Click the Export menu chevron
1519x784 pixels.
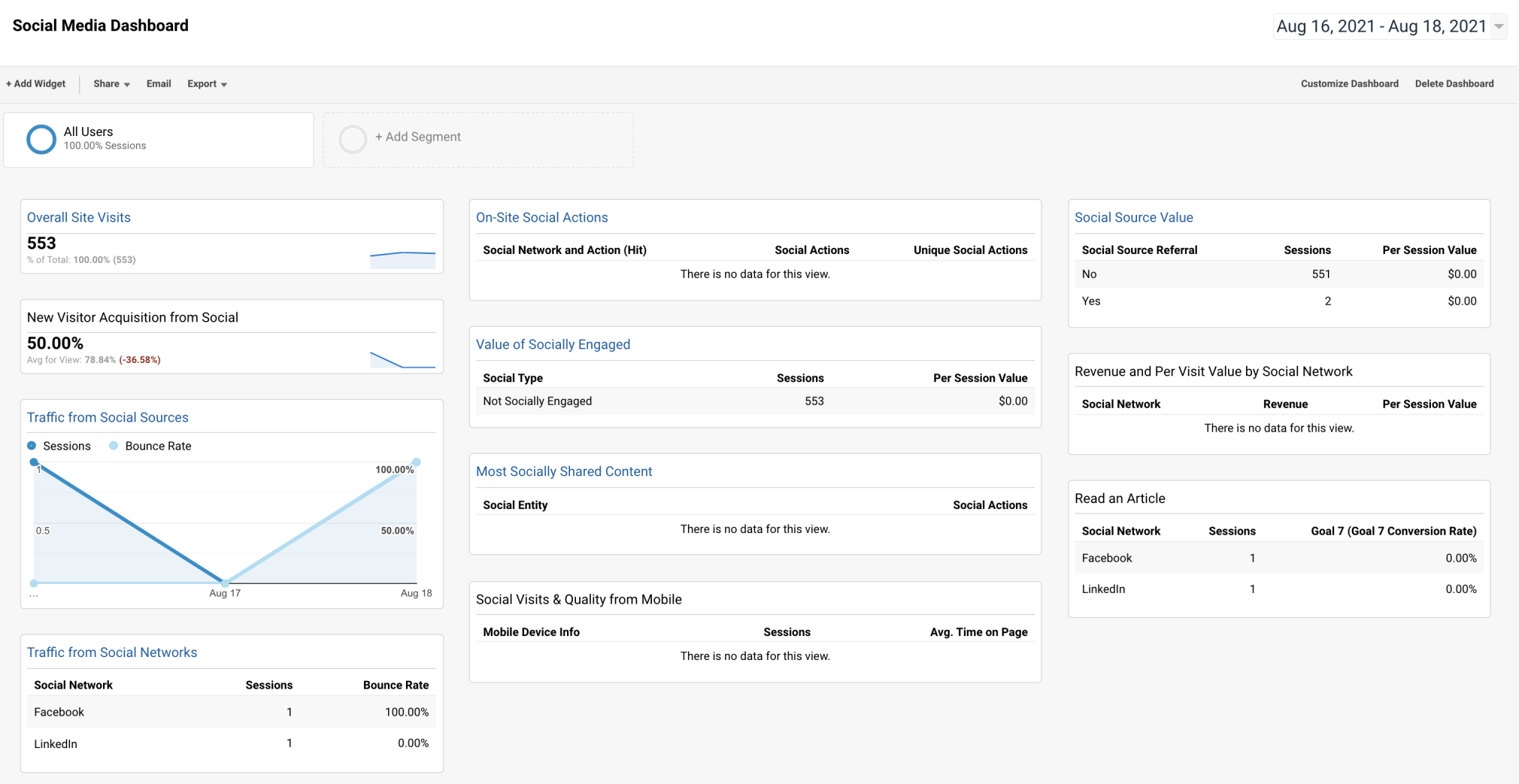pyautogui.click(x=225, y=84)
